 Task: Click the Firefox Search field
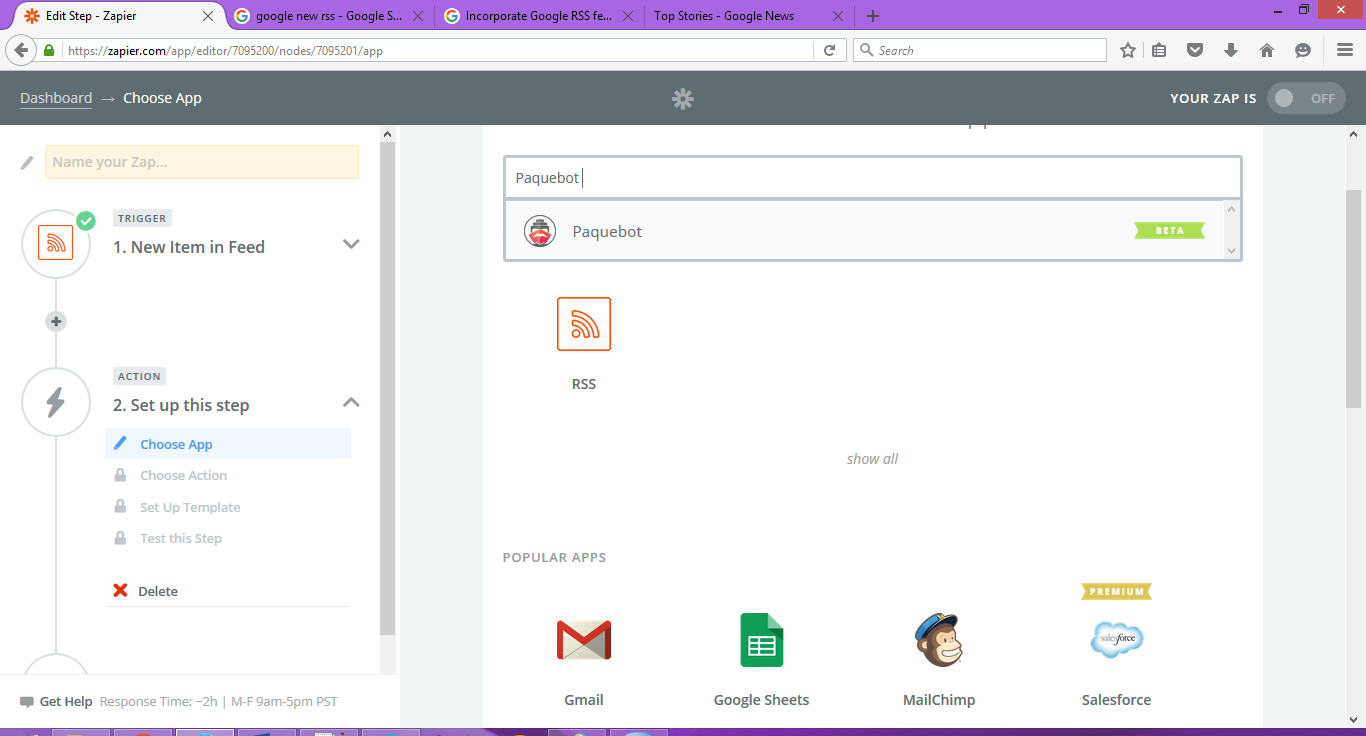[980, 50]
